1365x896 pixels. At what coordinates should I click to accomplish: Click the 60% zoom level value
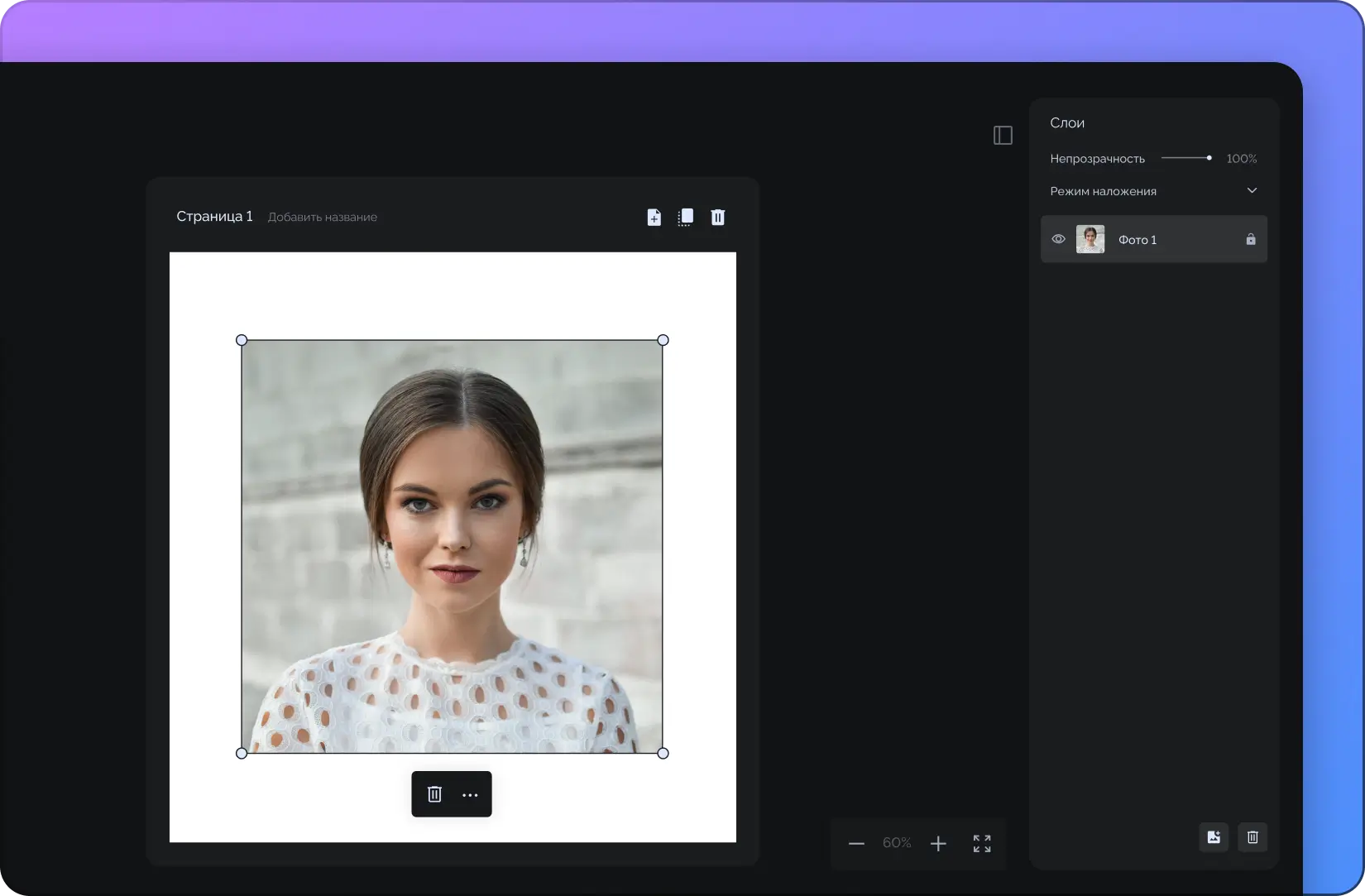[897, 843]
